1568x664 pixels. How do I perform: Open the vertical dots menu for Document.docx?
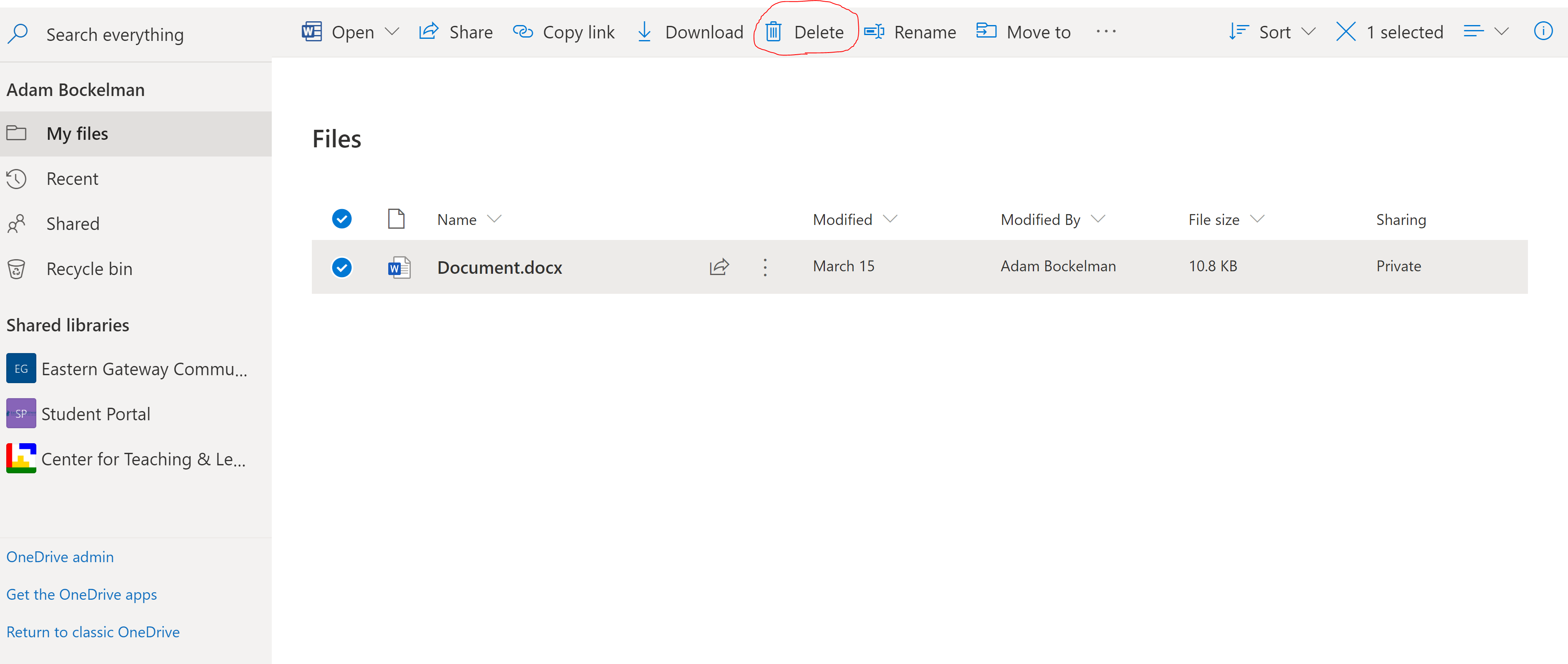(765, 267)
